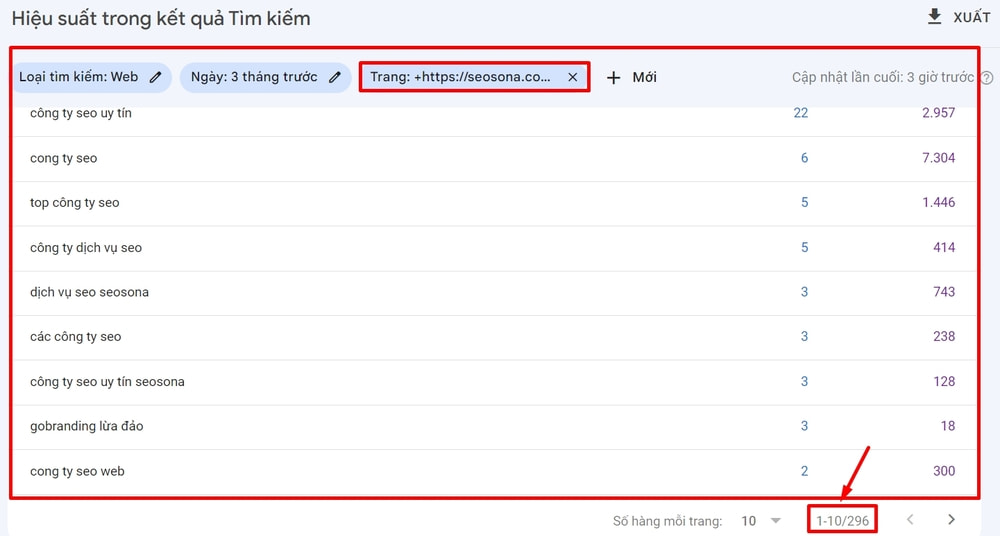Go to previous page of results
This screenshot has height=536, width=1000.
click(910, 519)
